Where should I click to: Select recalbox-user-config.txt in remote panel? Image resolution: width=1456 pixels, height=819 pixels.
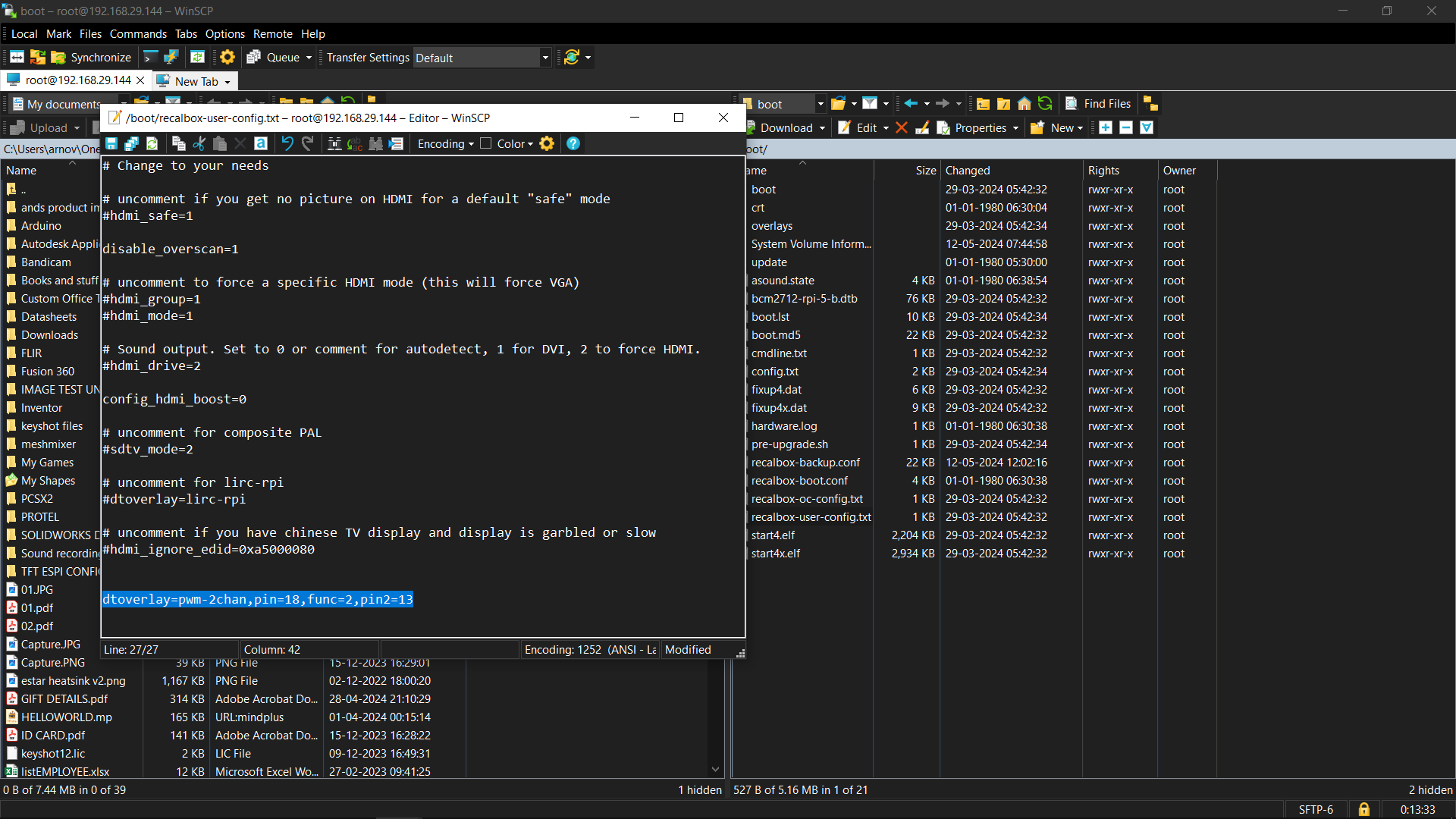pyautogui.click(x=811, y=517)
